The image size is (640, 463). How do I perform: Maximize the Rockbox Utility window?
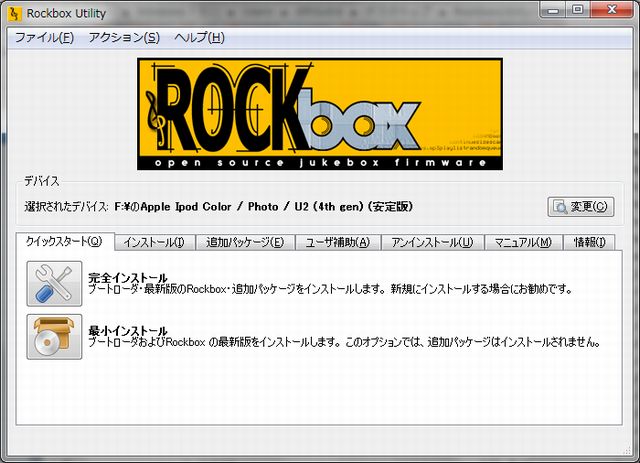point(577,10)
